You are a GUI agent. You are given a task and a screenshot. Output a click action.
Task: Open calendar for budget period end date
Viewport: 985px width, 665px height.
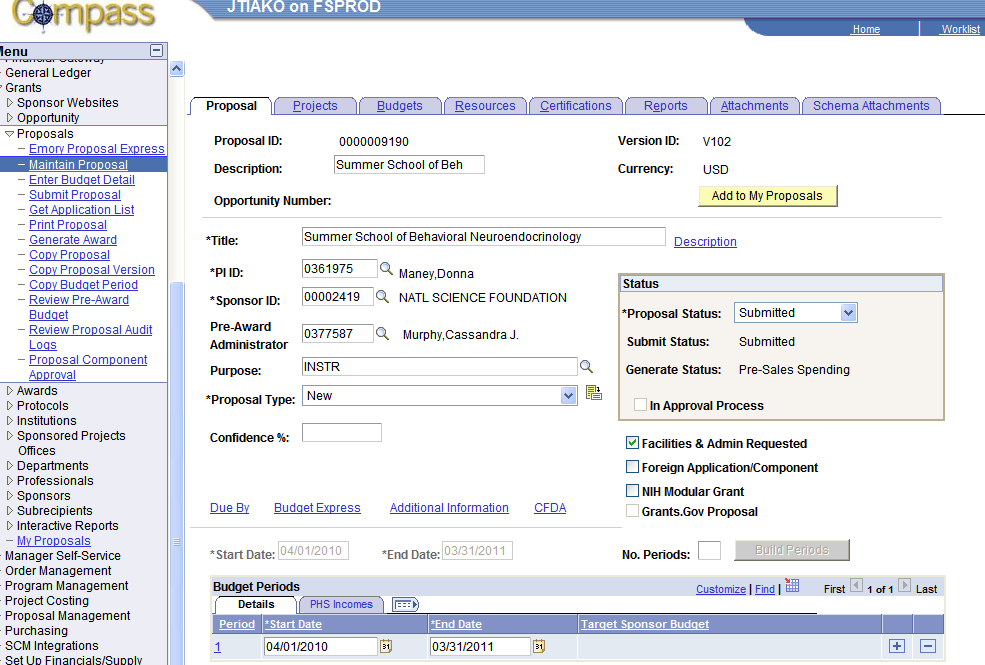tap(539, 646)
